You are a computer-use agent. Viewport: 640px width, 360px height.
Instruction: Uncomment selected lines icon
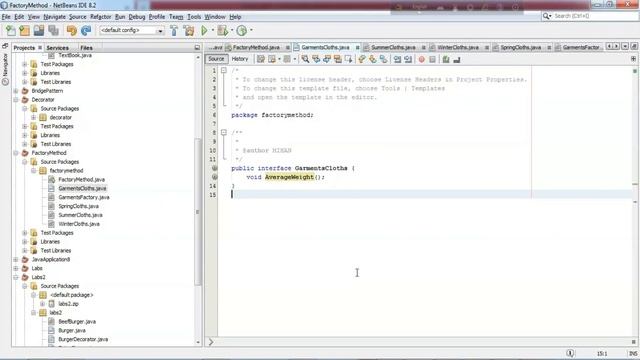(457, 60)
